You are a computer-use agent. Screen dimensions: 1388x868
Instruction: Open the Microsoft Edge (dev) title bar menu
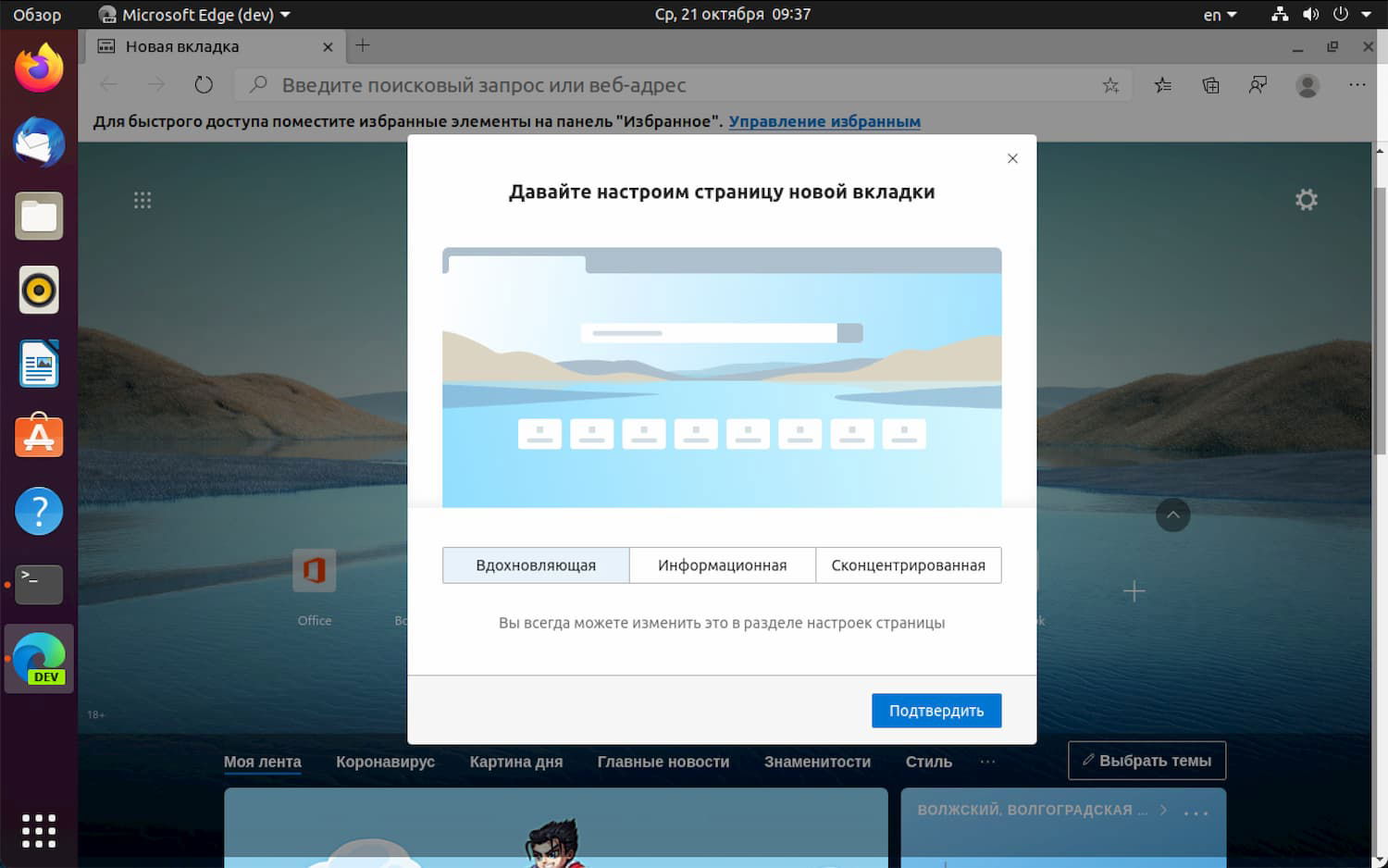coord(194,14)
